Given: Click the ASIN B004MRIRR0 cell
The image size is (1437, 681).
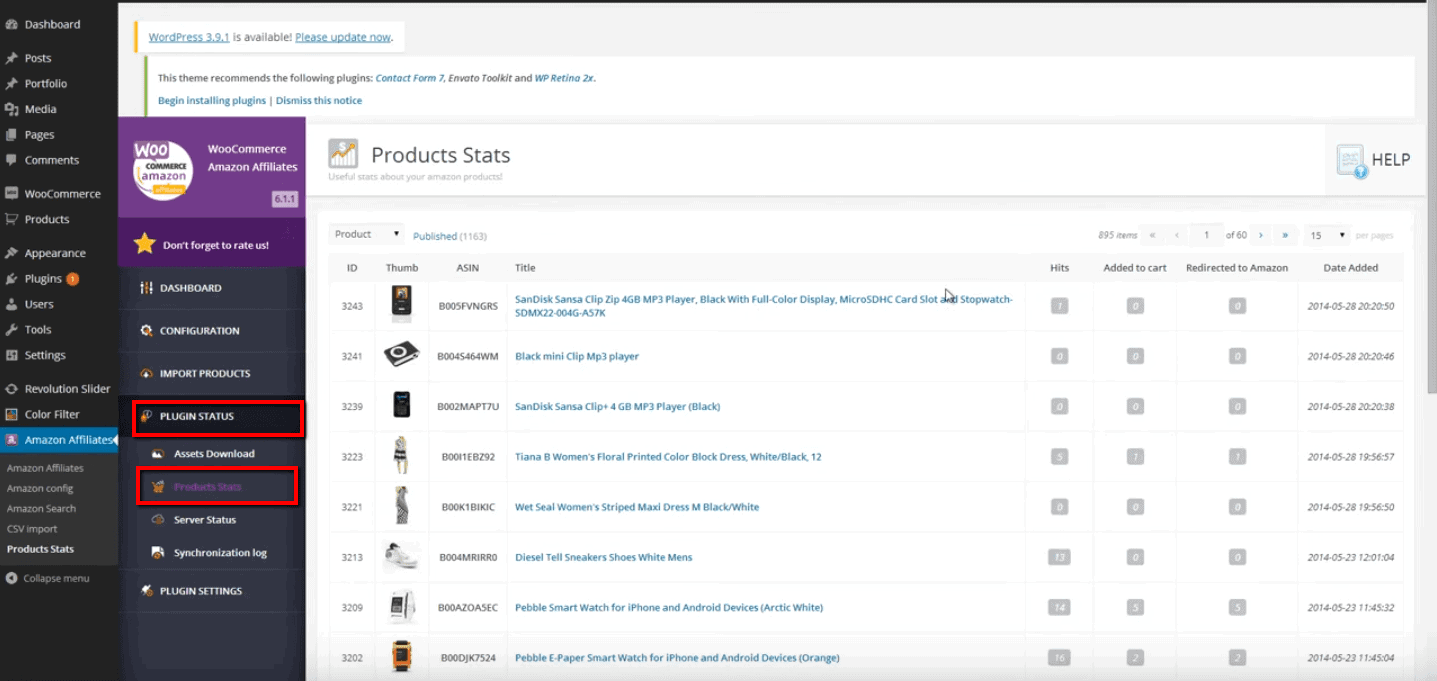Looking at the screenshot, I should tap(468, 557).
